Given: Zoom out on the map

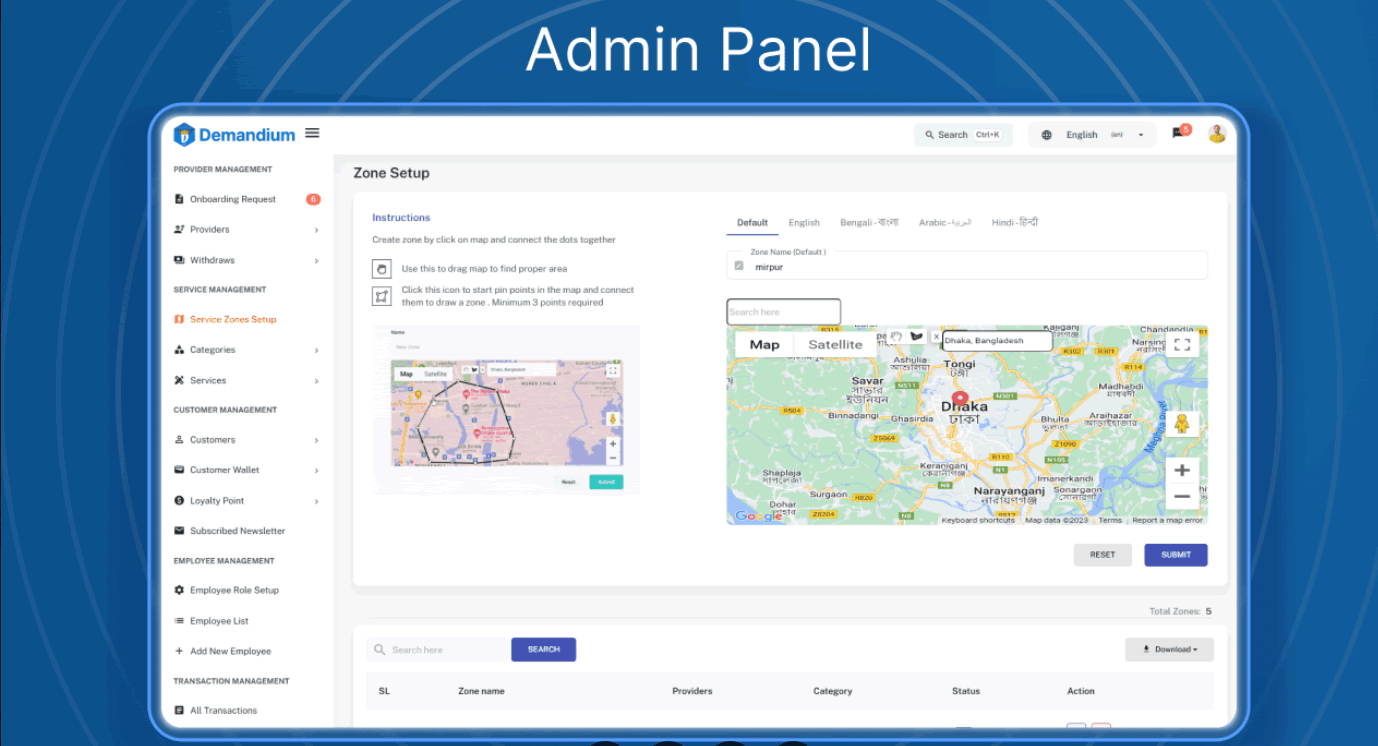Looking at the screenshot, I should 1181,497.
